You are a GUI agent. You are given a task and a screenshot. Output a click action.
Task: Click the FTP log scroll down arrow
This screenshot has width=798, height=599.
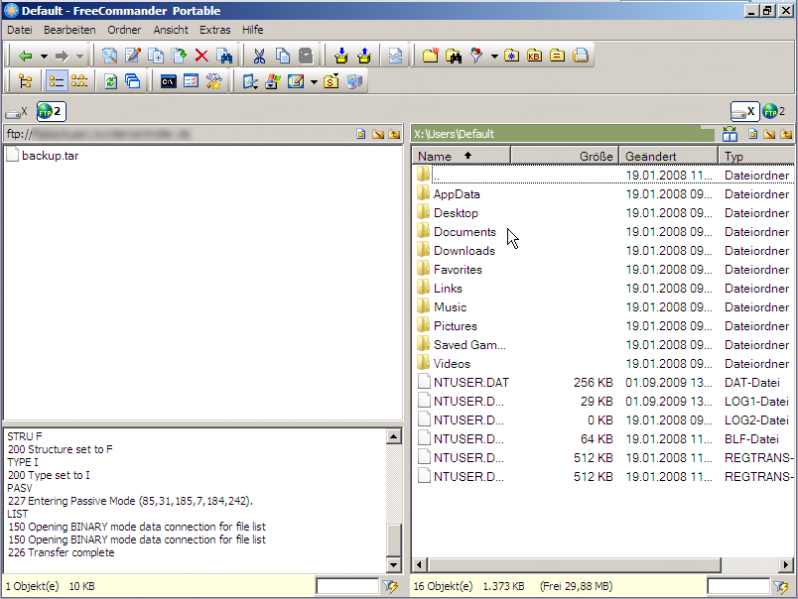(393, 564)
